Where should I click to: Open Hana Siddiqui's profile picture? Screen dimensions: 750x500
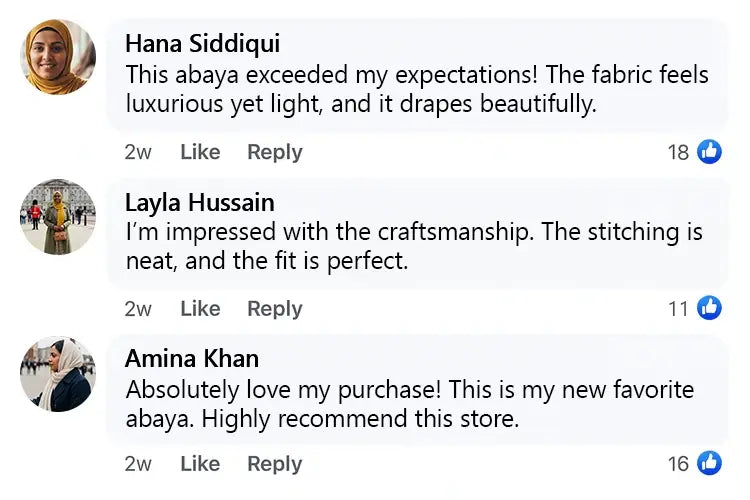click(58, 57)
